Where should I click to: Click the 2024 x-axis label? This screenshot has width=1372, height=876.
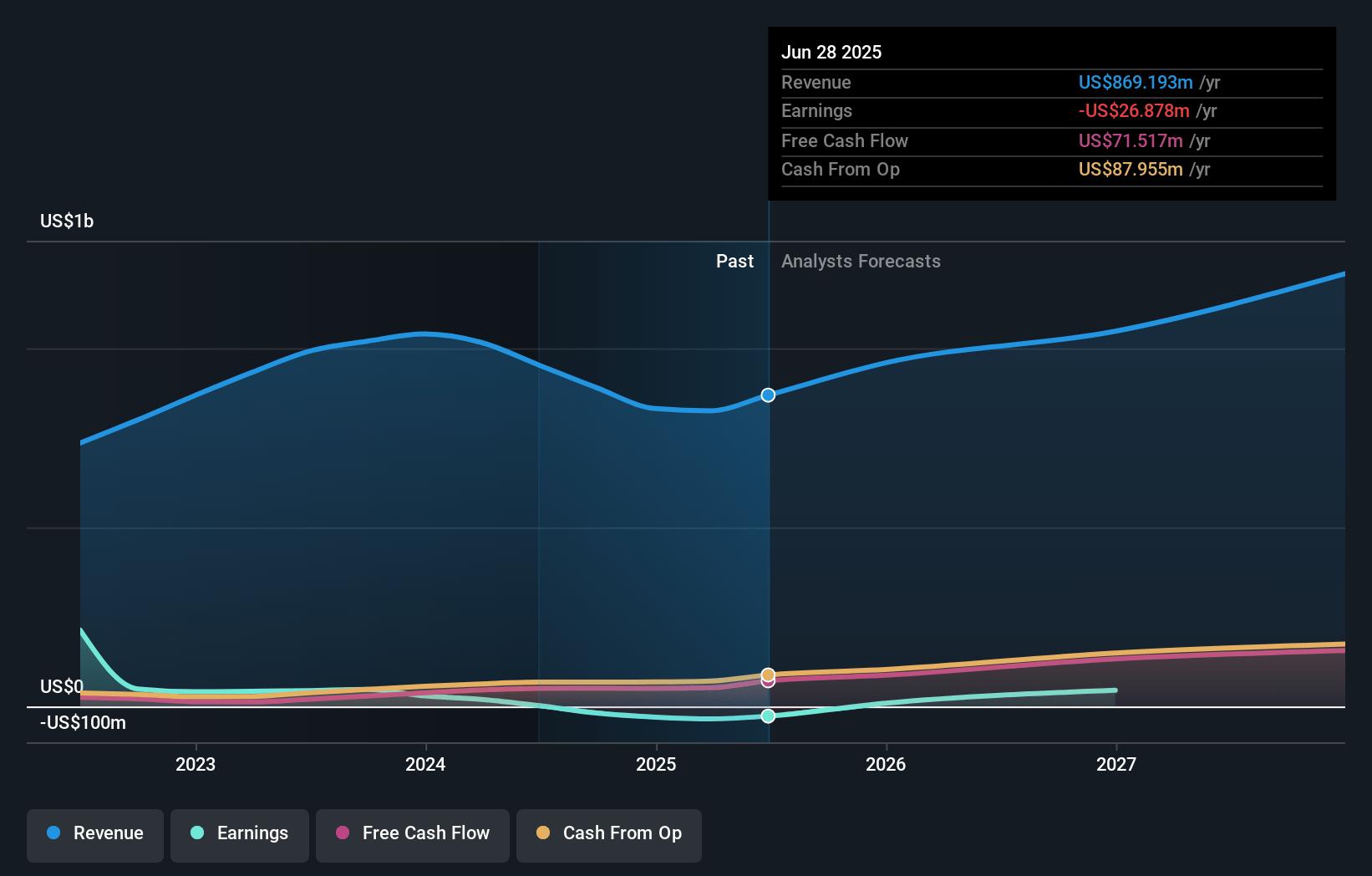click(x=425, y=764)
